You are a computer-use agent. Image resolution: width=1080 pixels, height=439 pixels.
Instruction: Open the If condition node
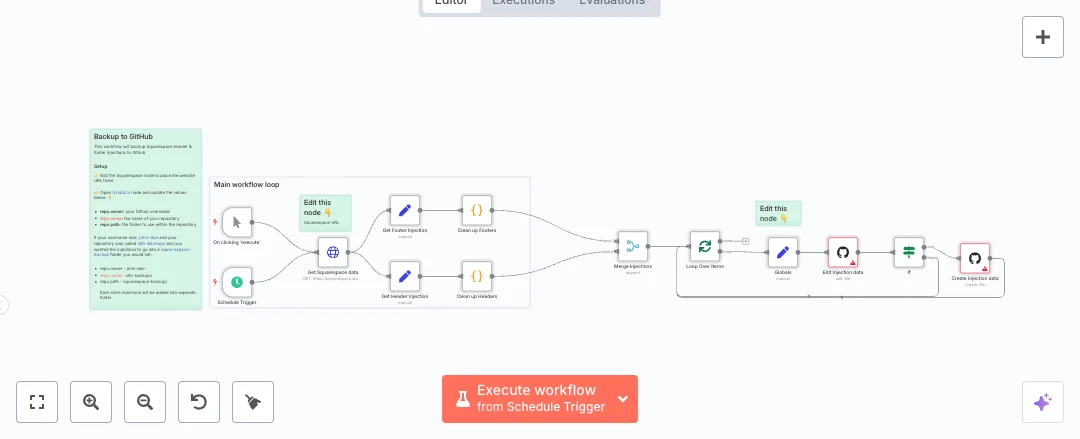[908, 252]
